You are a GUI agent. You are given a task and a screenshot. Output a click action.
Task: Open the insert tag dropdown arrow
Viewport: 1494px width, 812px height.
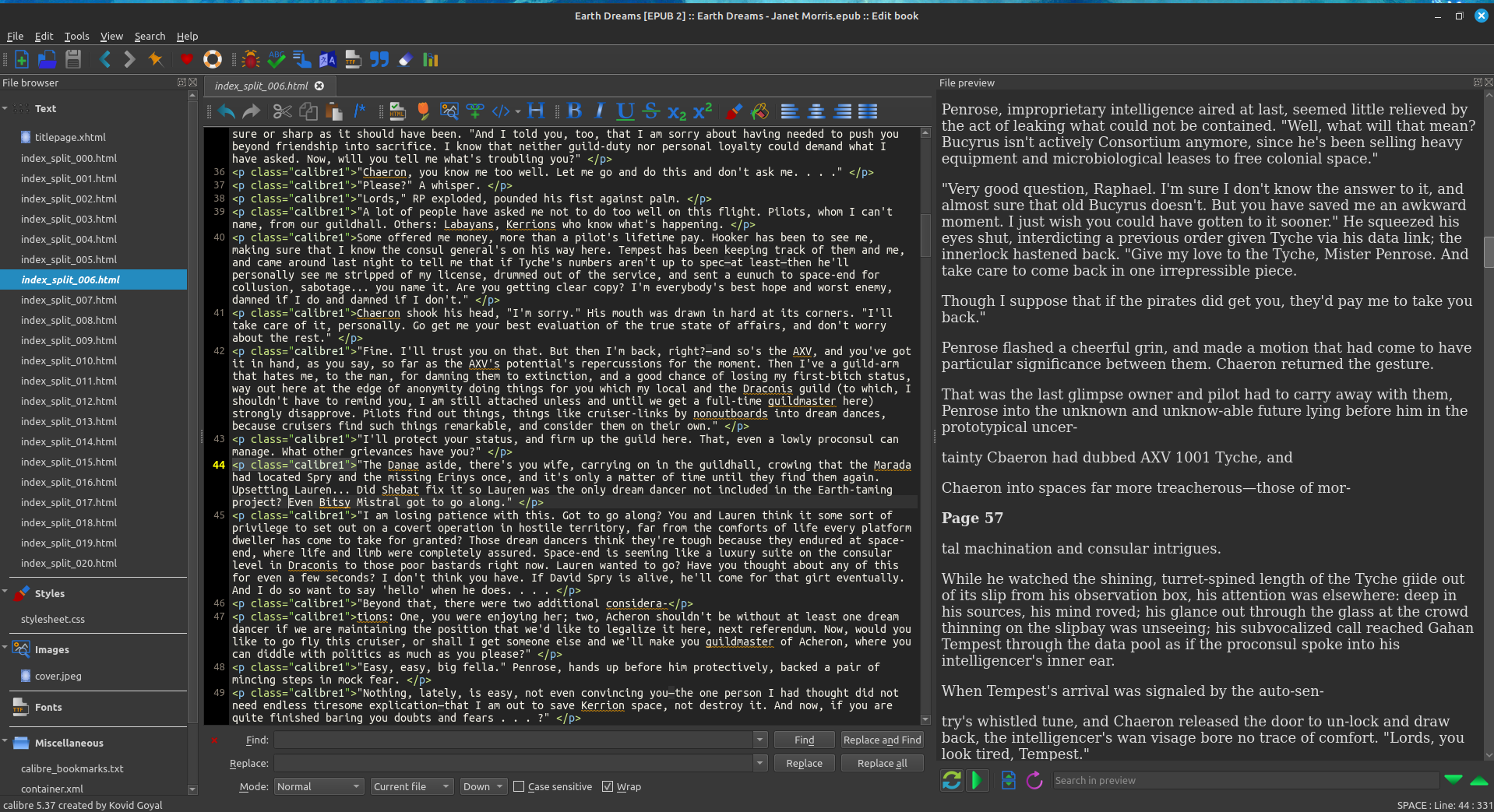(517, 111)
